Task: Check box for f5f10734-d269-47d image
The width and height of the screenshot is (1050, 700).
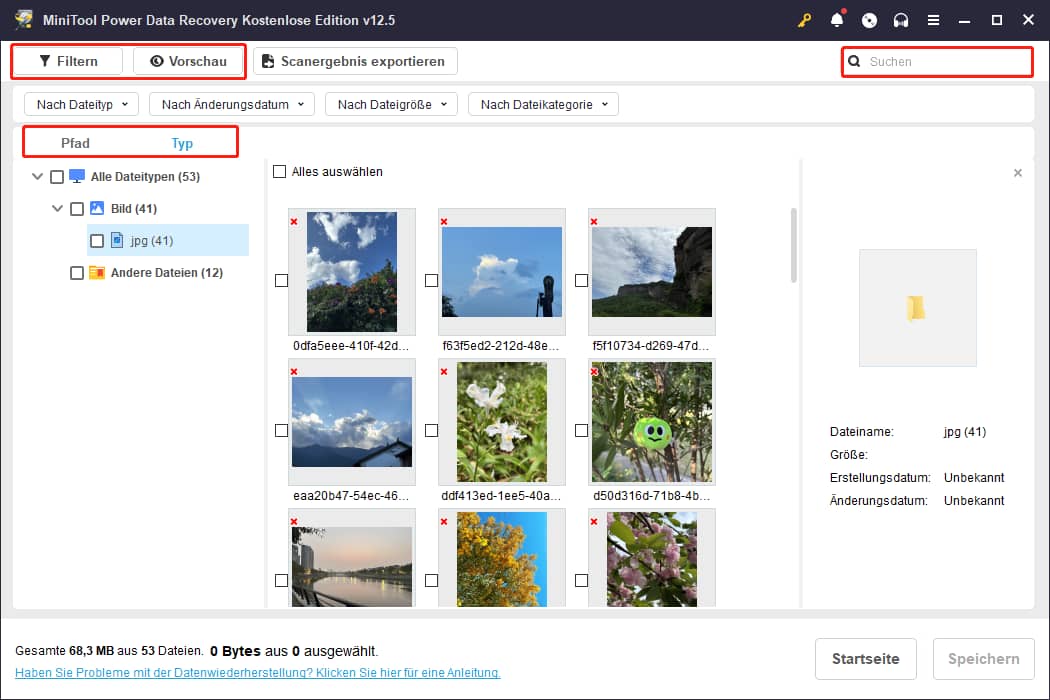Action: pos(581,281)
